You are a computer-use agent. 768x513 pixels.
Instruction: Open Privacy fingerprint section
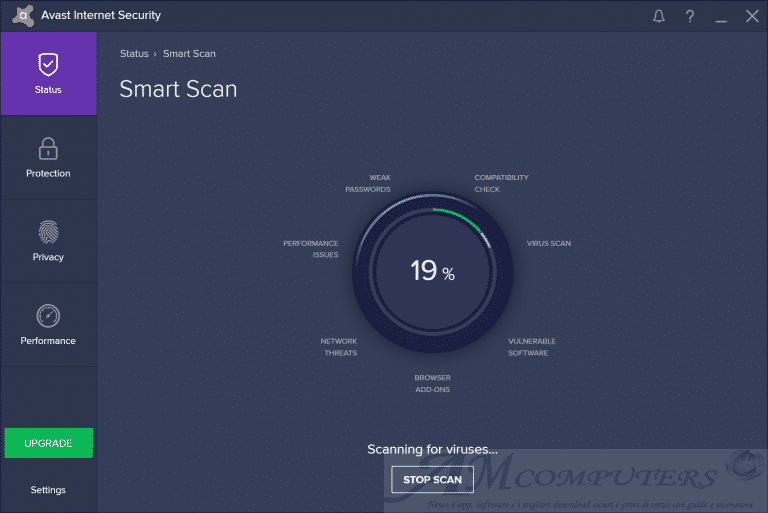[48, 241]
